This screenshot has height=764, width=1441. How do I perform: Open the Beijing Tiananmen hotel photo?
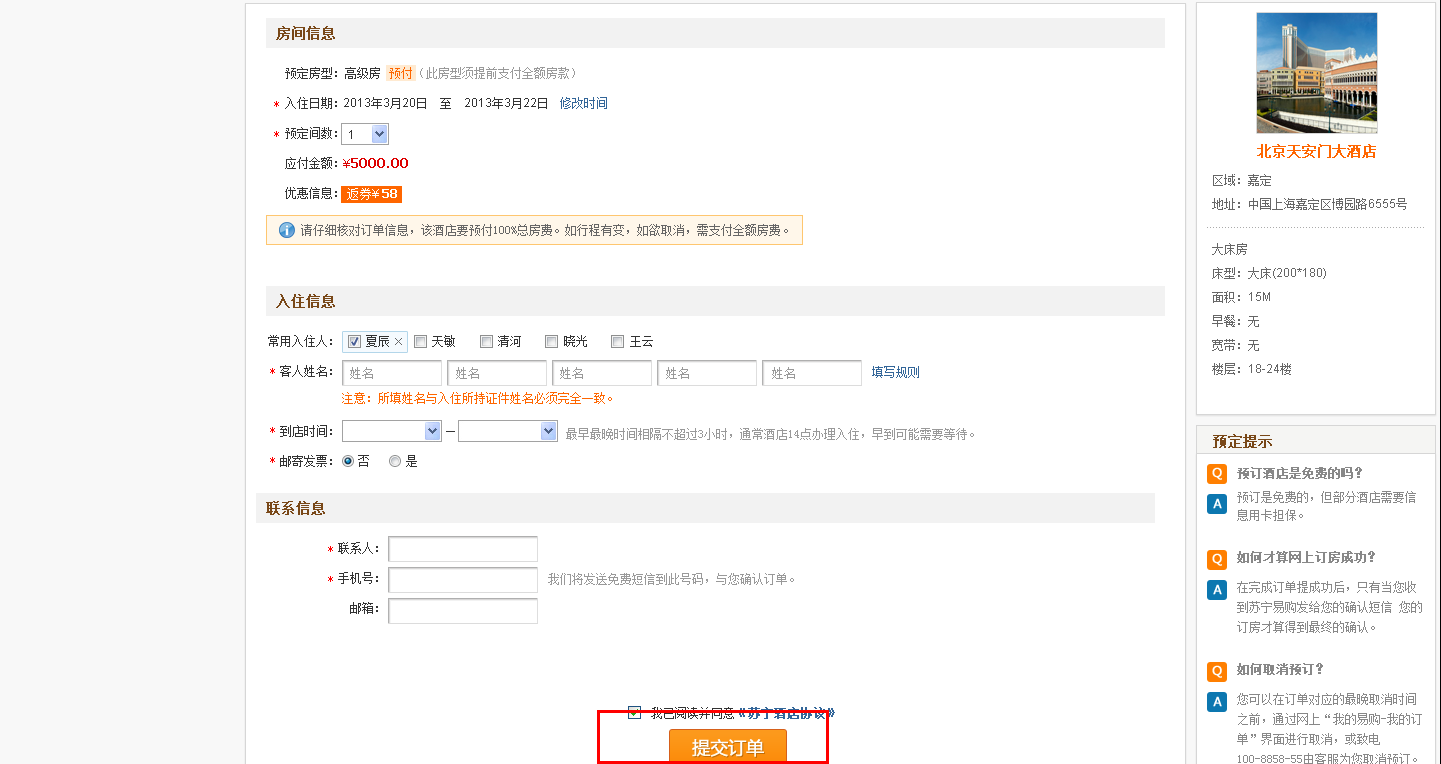click(x=1316, y=73)
